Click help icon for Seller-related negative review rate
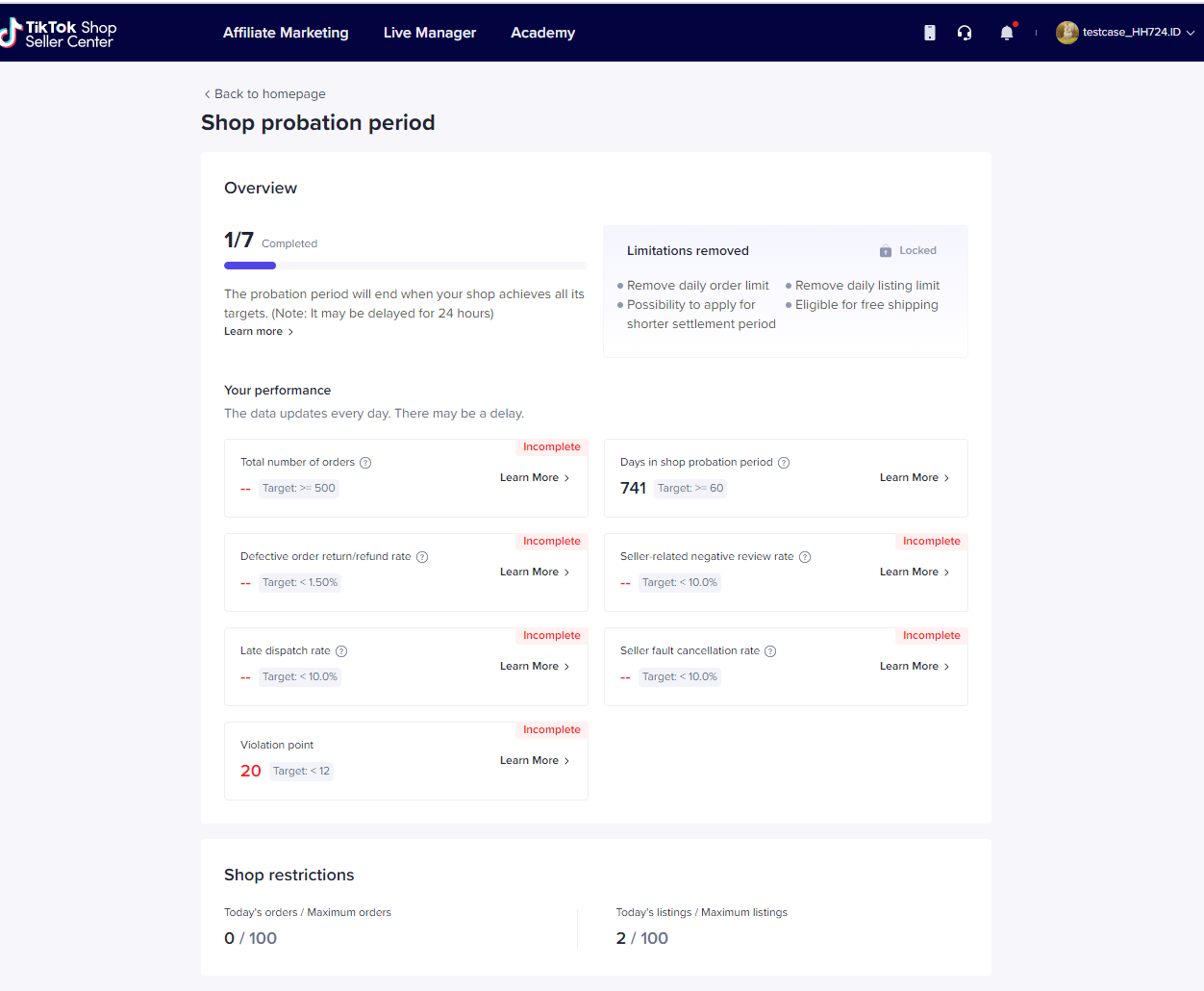The height and width of the screenshot is (991, 1204). coord(805,557)
